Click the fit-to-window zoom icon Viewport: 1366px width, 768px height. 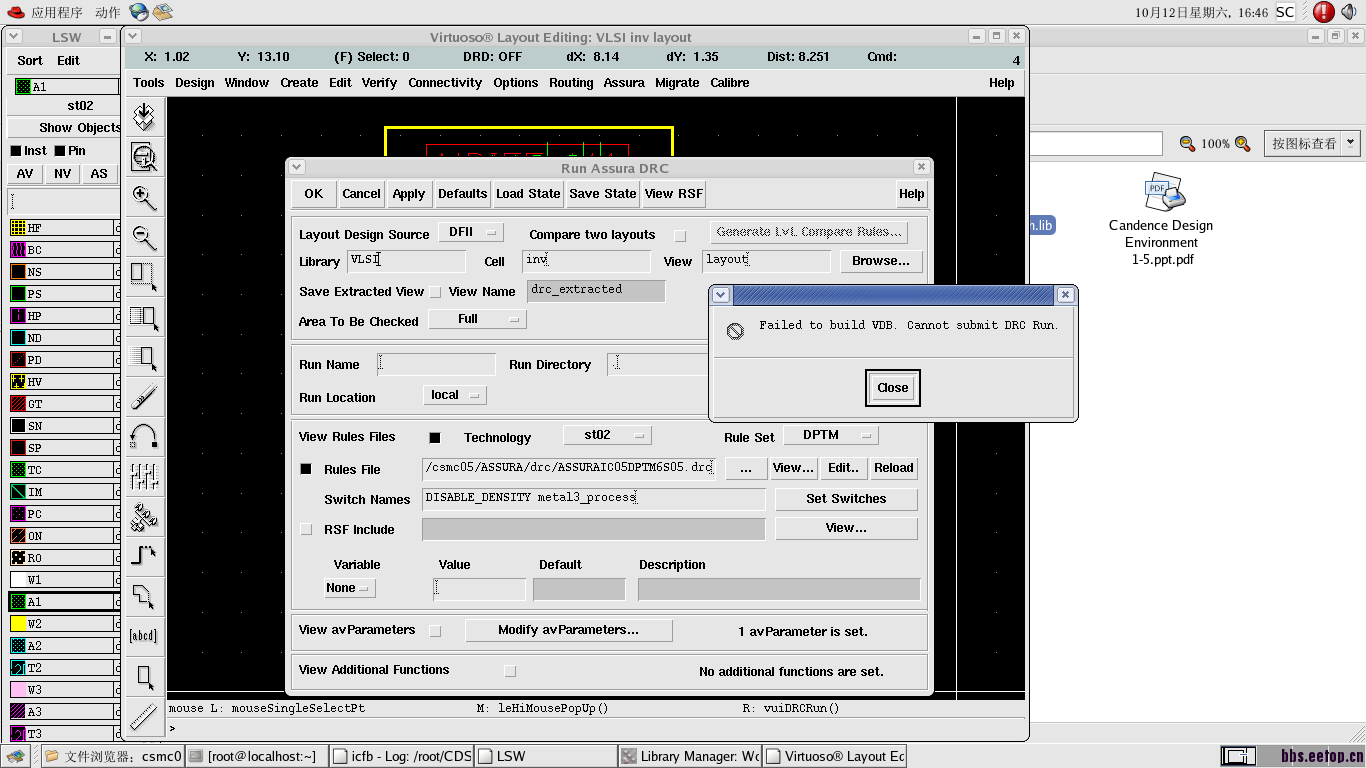click(x=144, y=156)
